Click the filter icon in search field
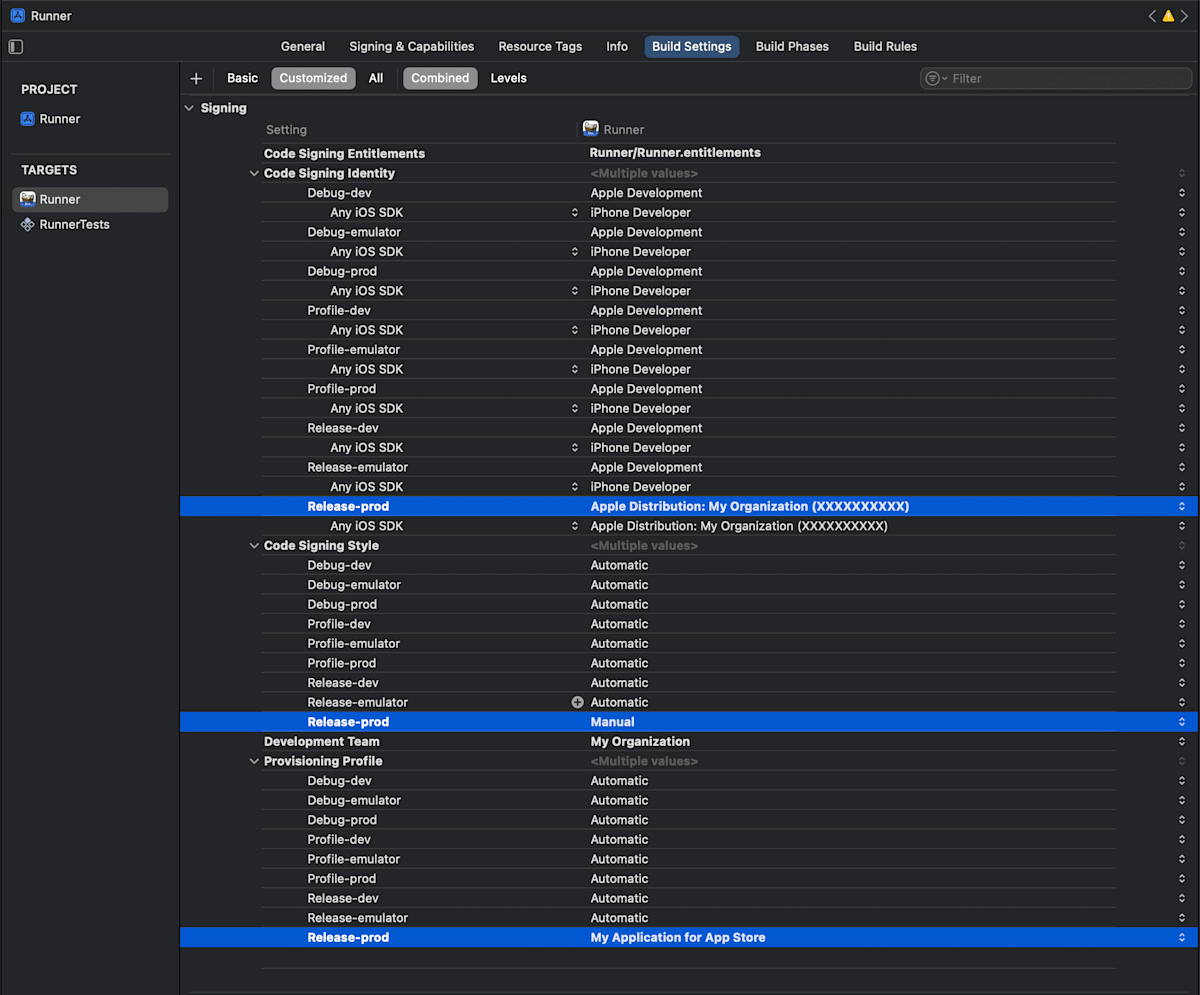1200x995 pixels. click(x=934, y=78)
